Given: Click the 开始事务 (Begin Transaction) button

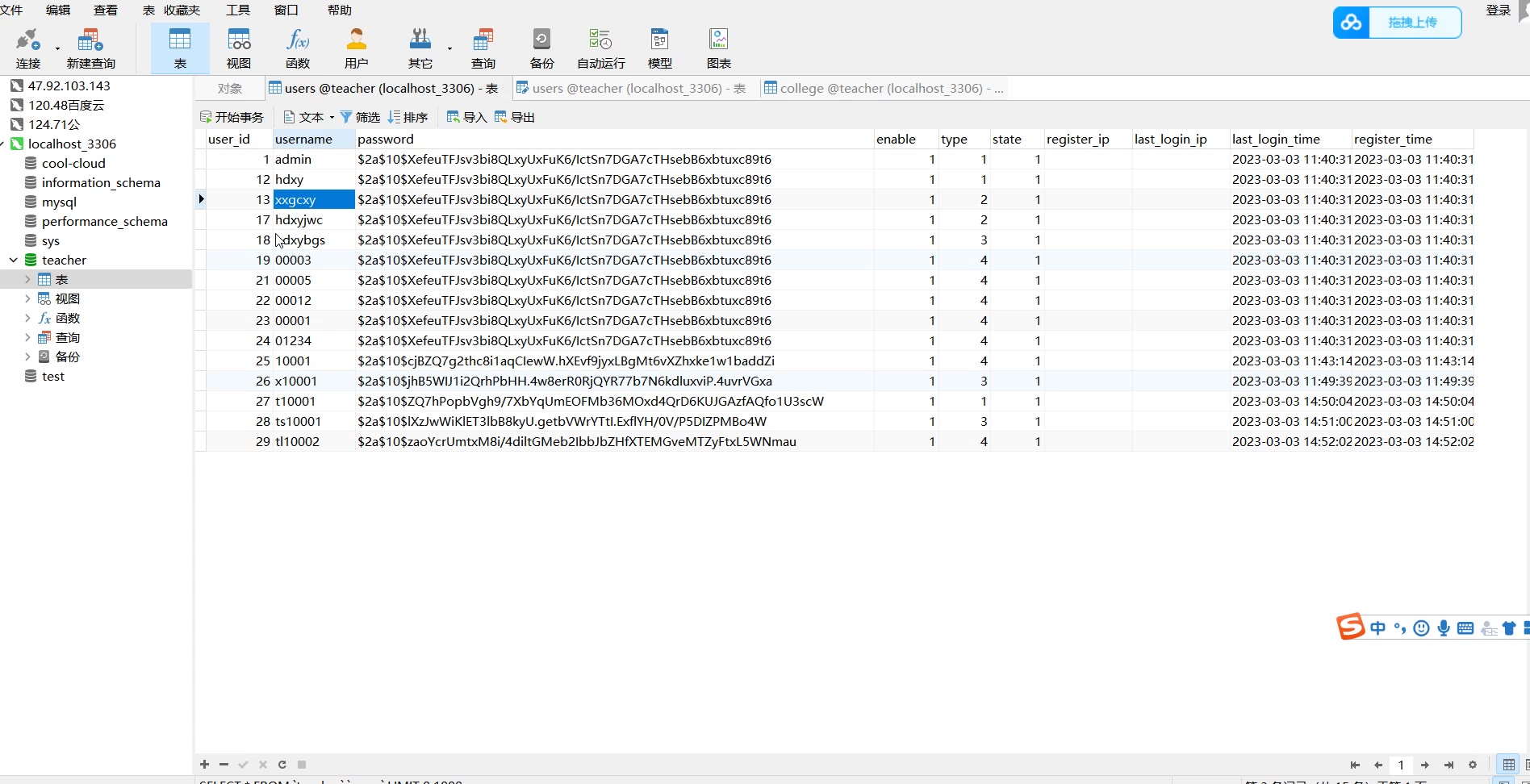Looking at the screenshot, I should point(232,118).
